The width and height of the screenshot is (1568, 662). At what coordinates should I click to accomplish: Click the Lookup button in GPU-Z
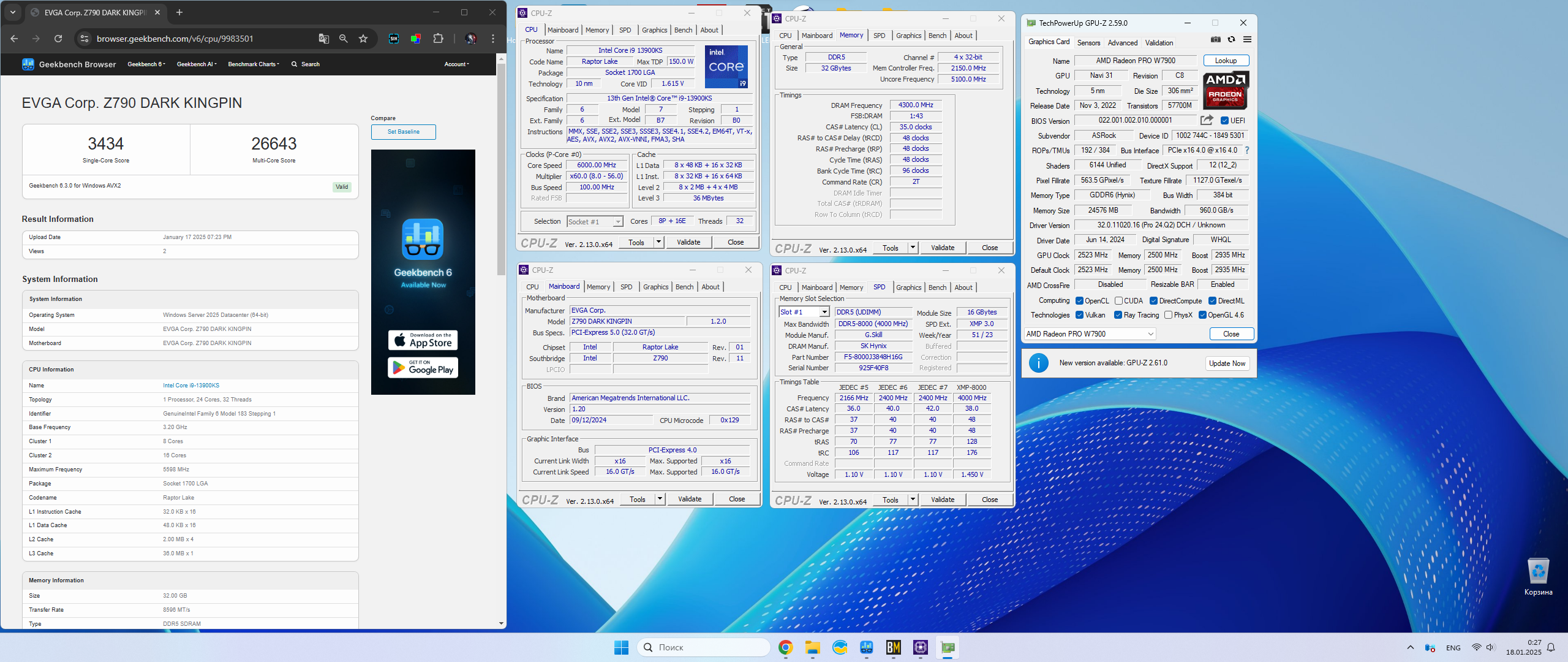1226,61
